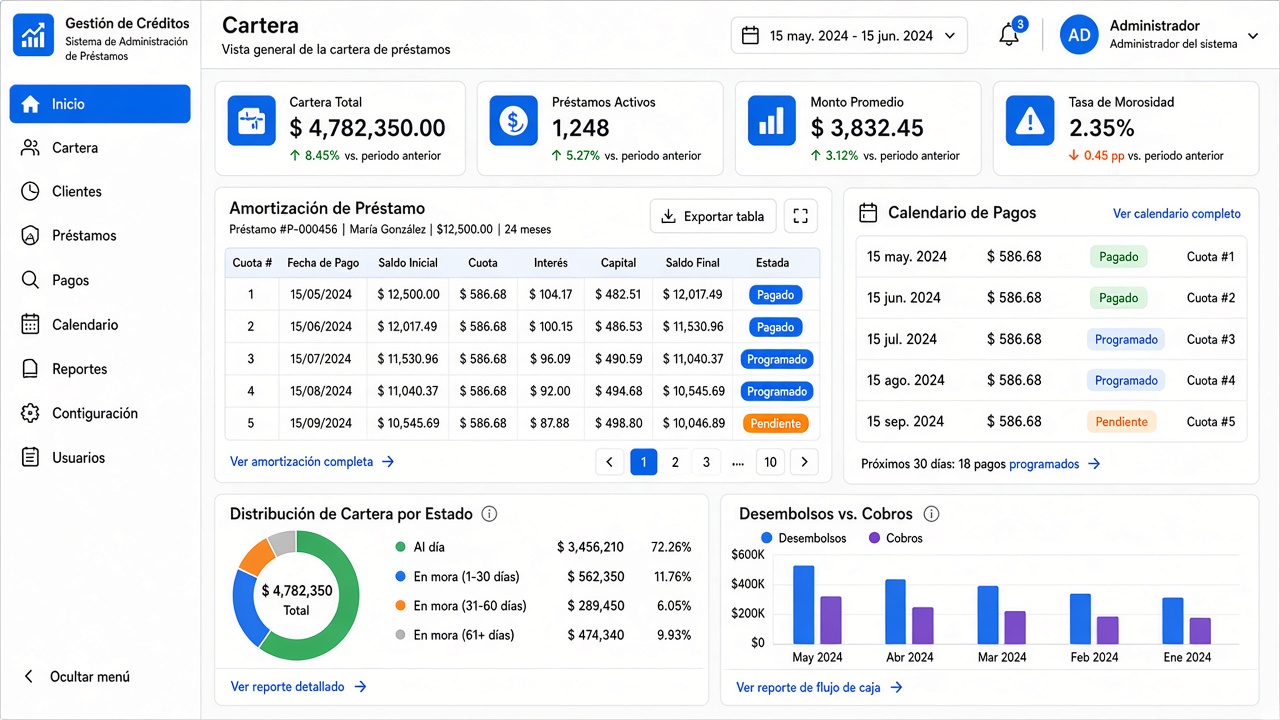Go to the previous pagination page arrow
Viewport: 1280px width, 720px height.
[x=609, y=462]
